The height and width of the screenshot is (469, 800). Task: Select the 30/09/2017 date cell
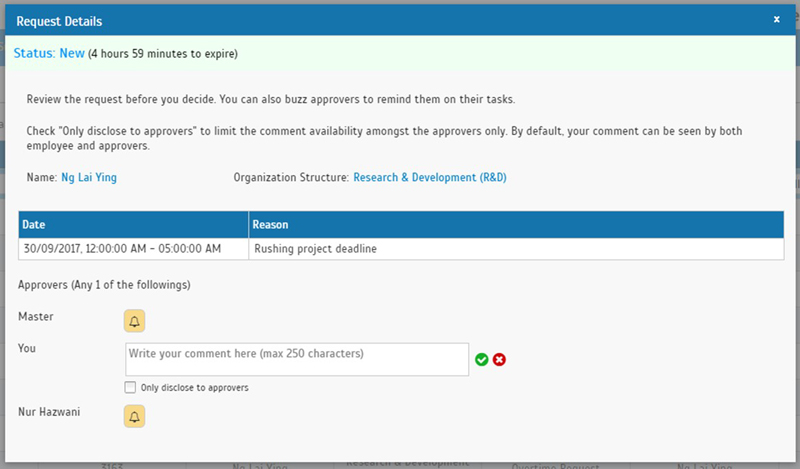[134, 249]
